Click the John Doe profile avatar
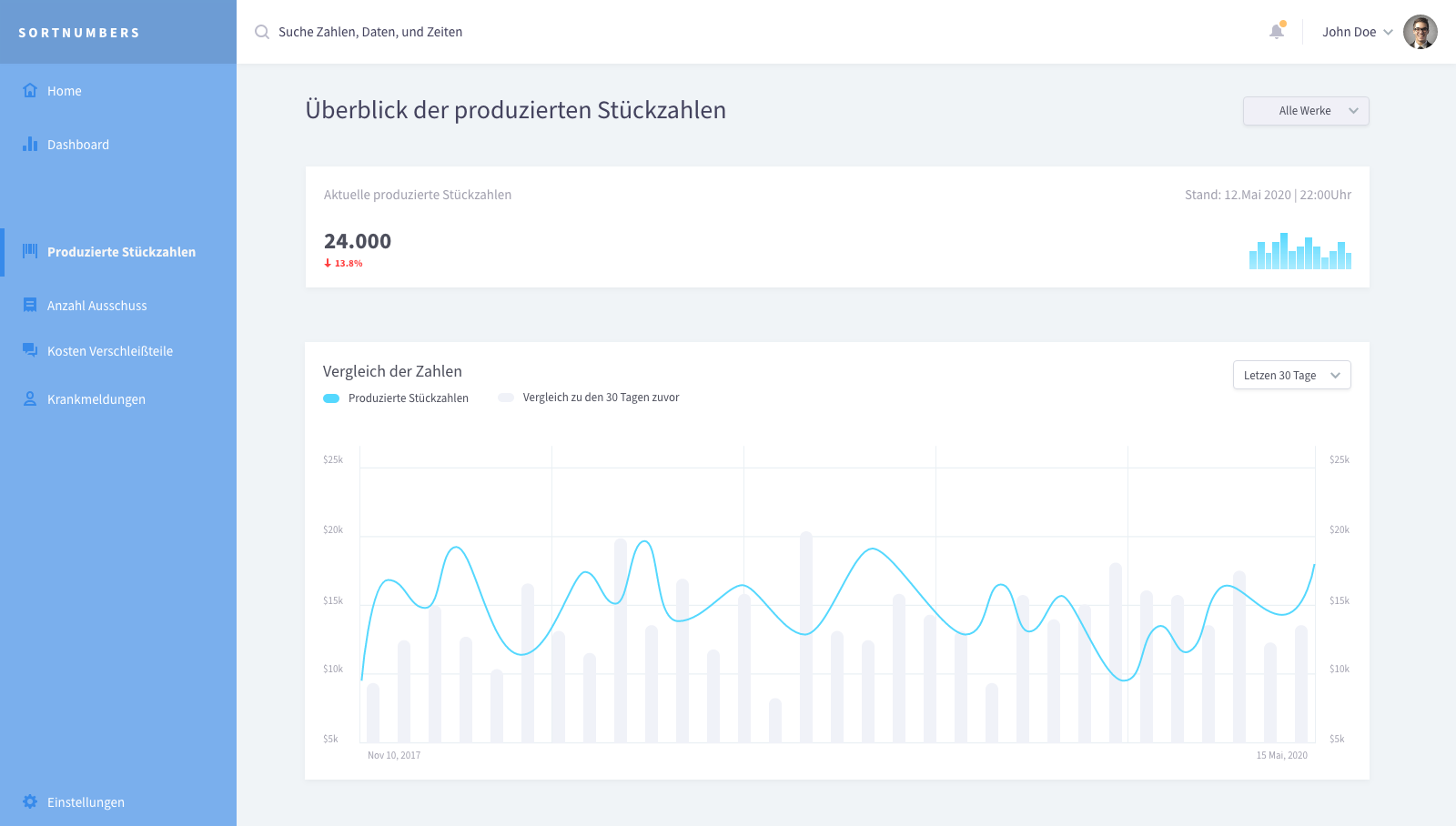Image resolution: width=1456 pixels, height=826 pixels. tap(1421, 32)
